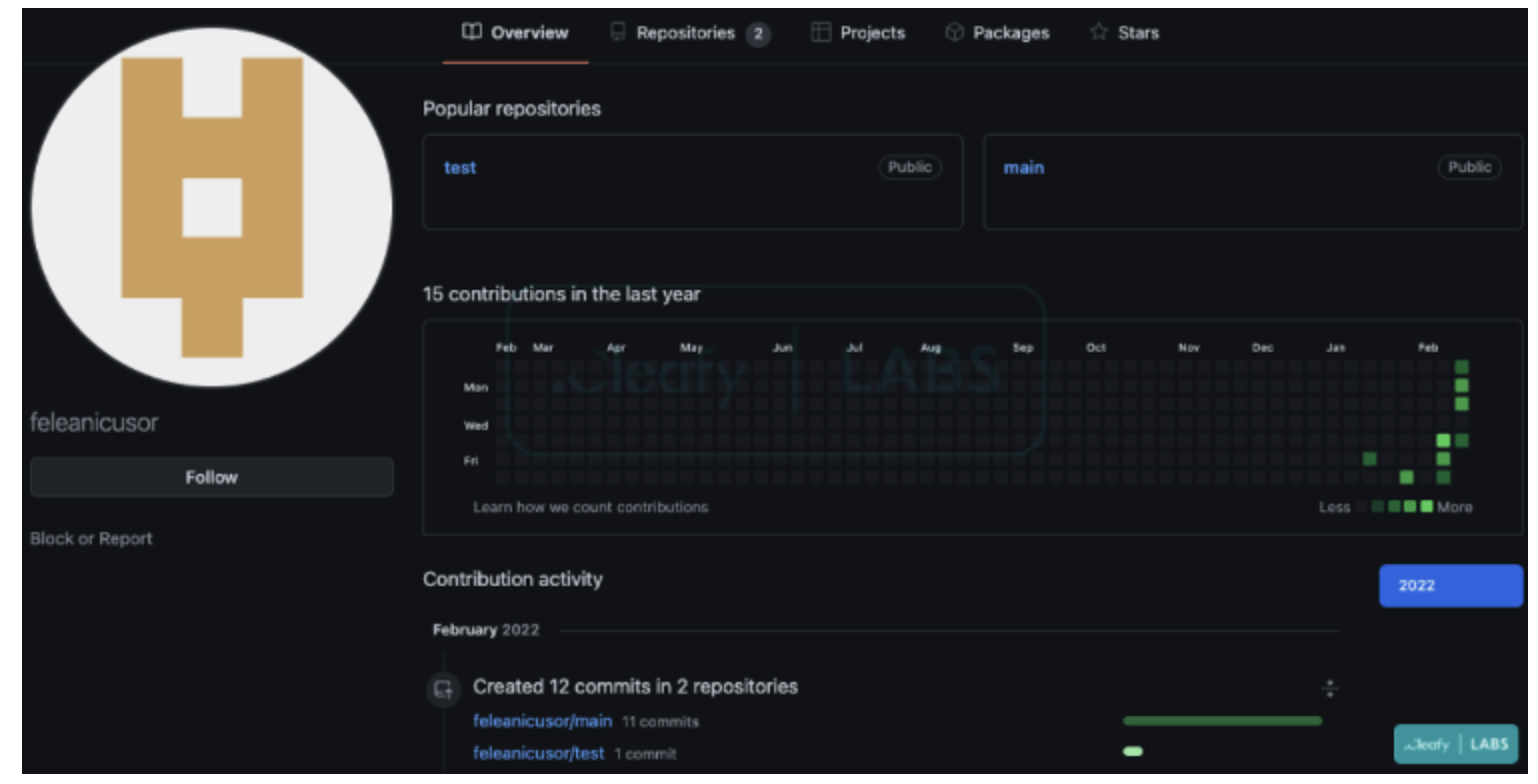Click the Repositories tab icon
The image size is (1538, 784).
point(618,32)
